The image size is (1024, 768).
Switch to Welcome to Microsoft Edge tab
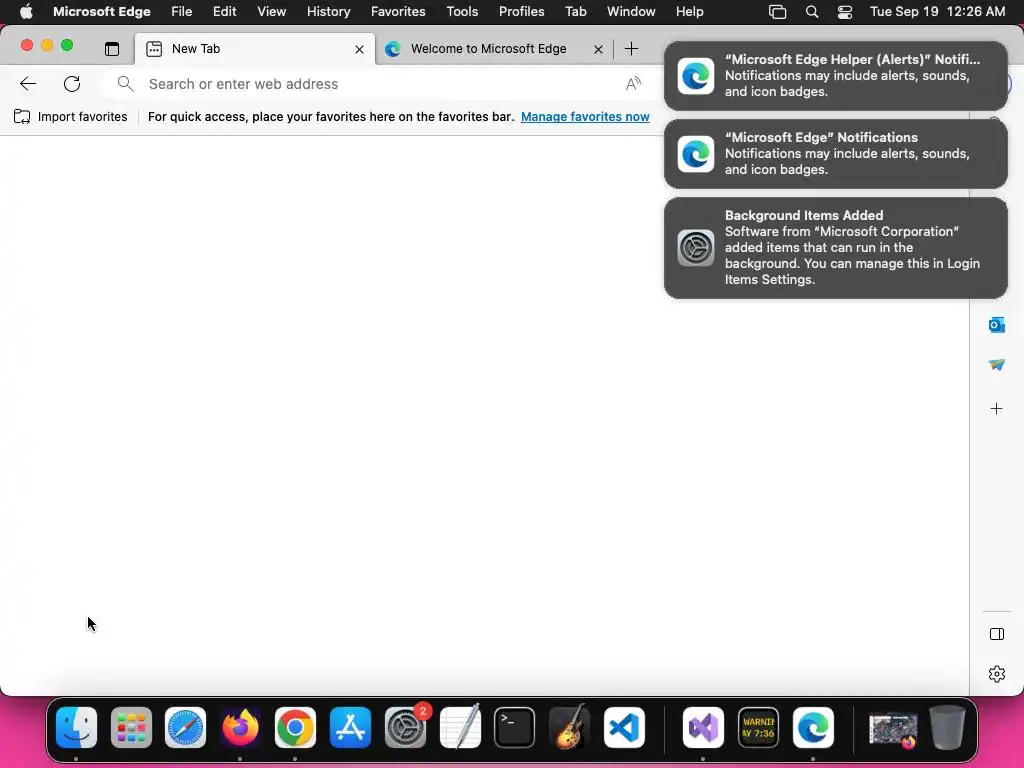pos(487,49)
